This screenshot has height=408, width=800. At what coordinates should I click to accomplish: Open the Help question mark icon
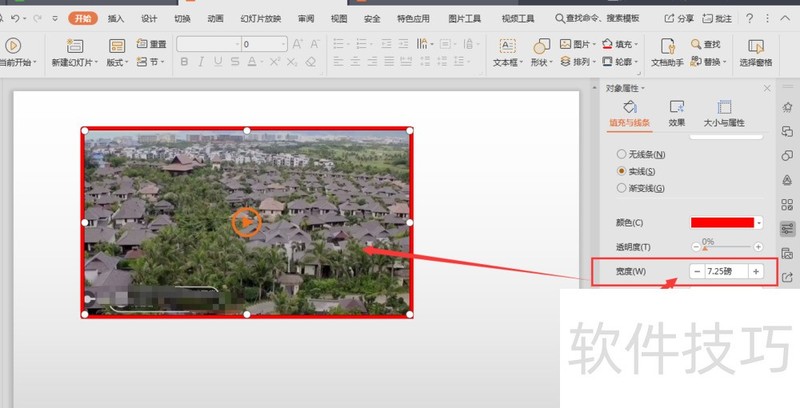click(x=749, y=19)
